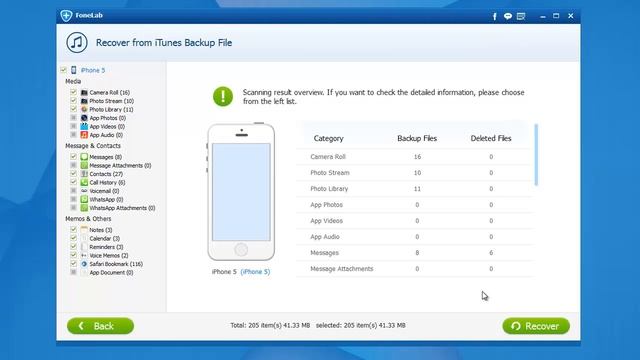
Task: Select the Camera Roll table row
Action: (x=415, y=157)
